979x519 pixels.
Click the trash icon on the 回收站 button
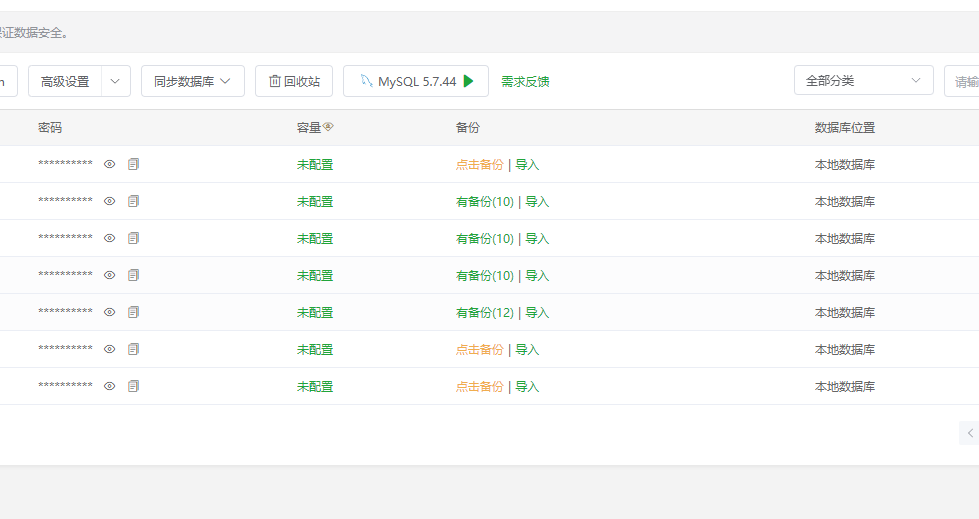pyautogui.click(x=275, y=81)
